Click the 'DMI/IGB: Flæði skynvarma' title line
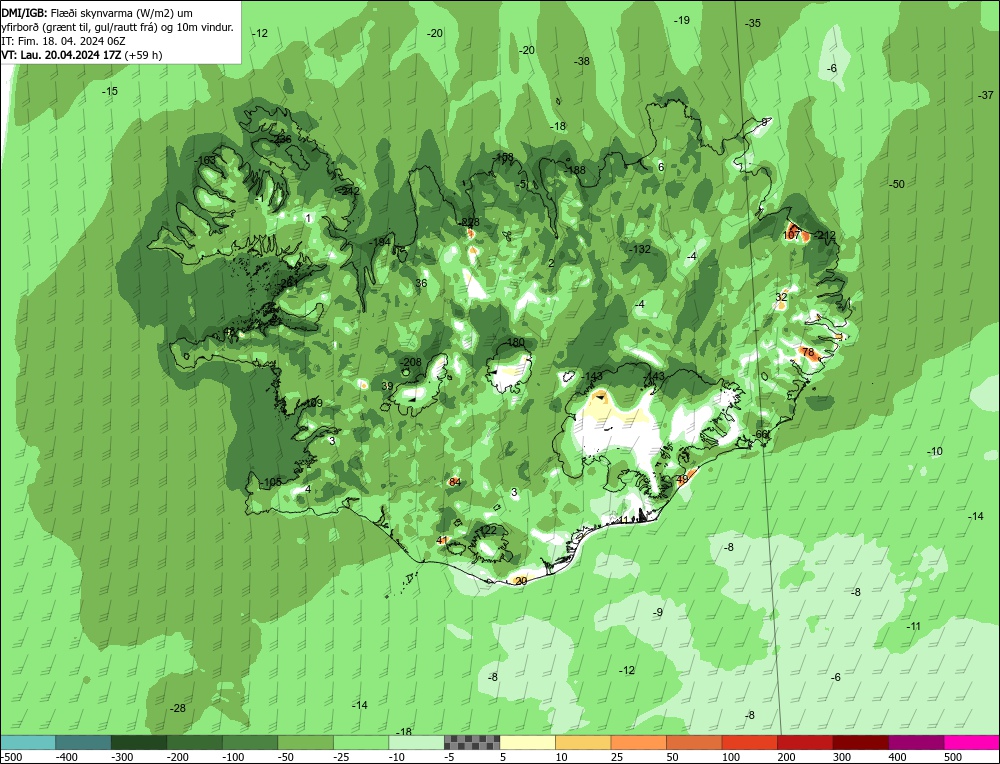 pos(97,13)
